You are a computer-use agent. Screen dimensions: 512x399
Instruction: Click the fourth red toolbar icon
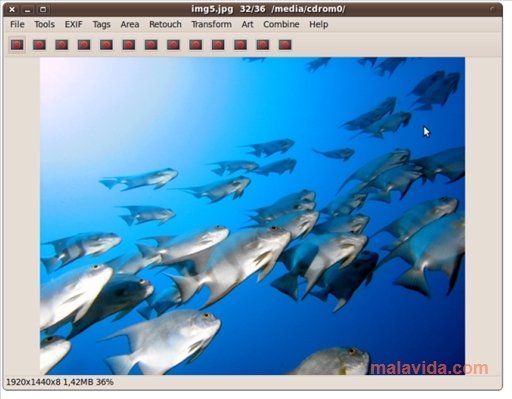[x=84, y=45]
